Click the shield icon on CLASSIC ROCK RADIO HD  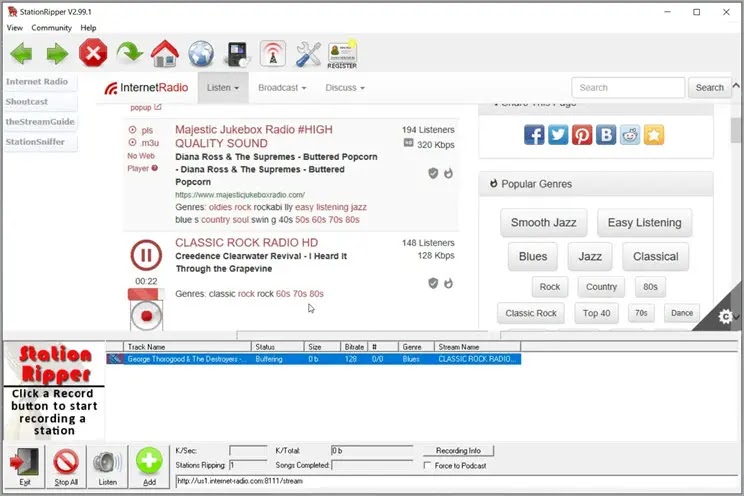point(433,283)
